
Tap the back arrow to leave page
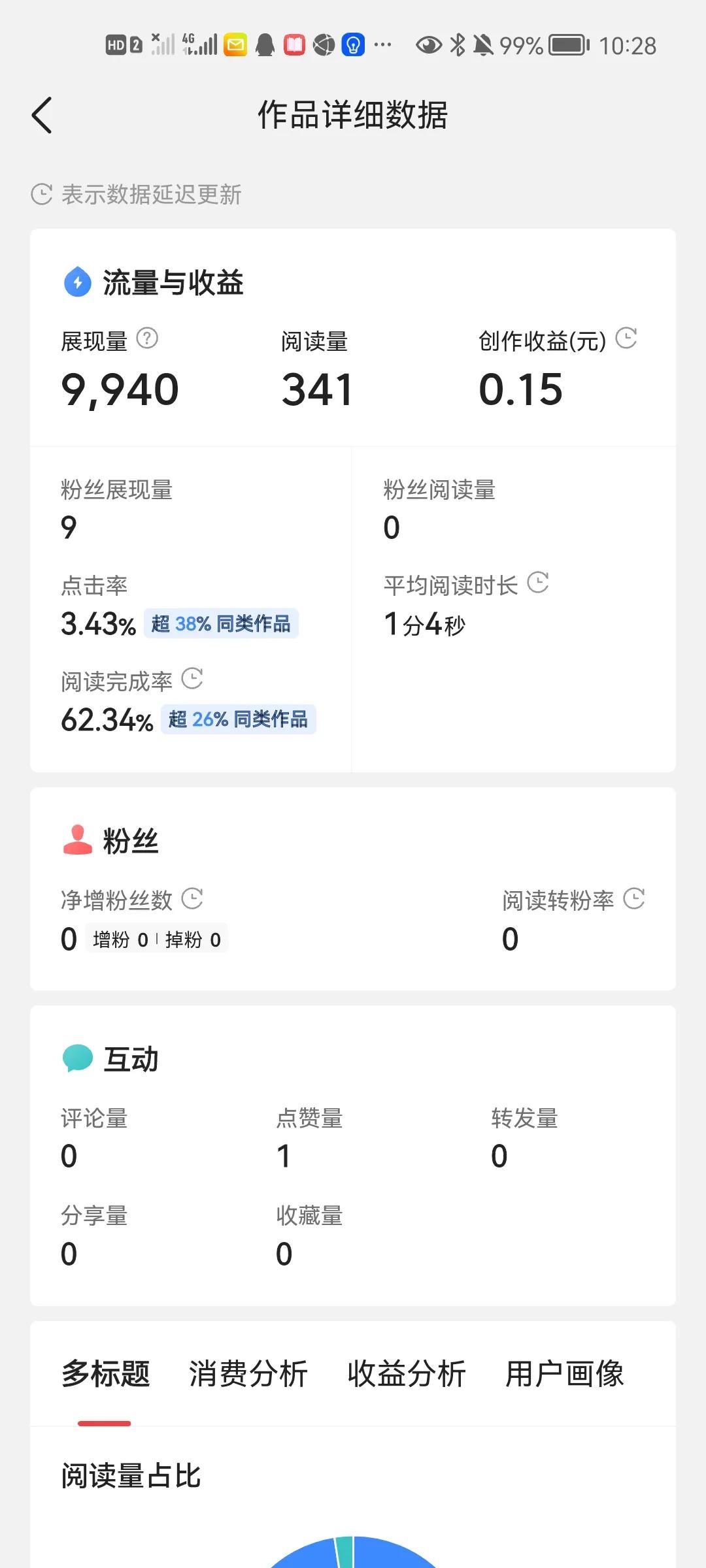[x=42, y=116]
